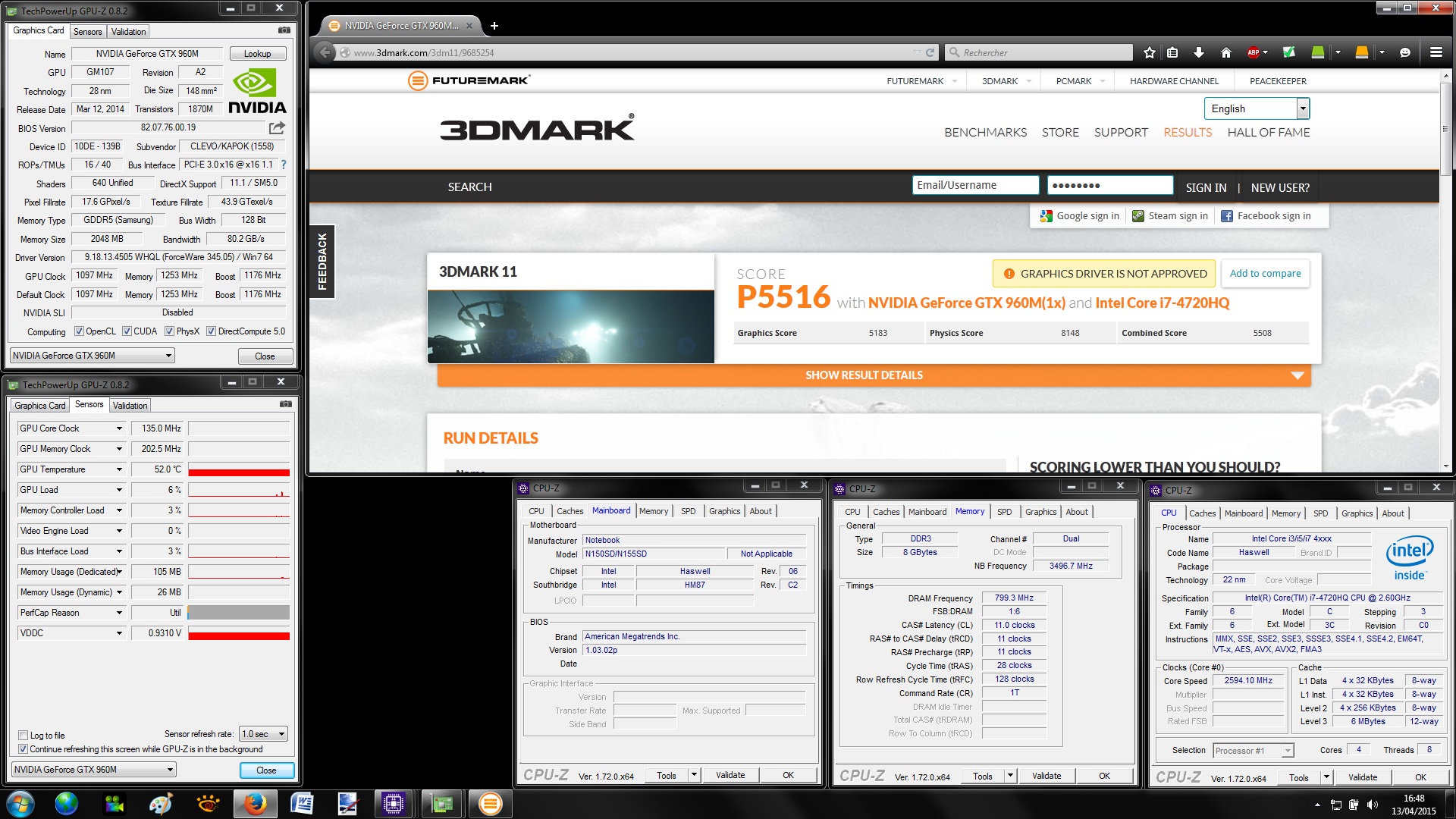
Task: Open SPD tab in CPU-Z Memory window
Action: pyautogui.click(x=1004, y=512)
